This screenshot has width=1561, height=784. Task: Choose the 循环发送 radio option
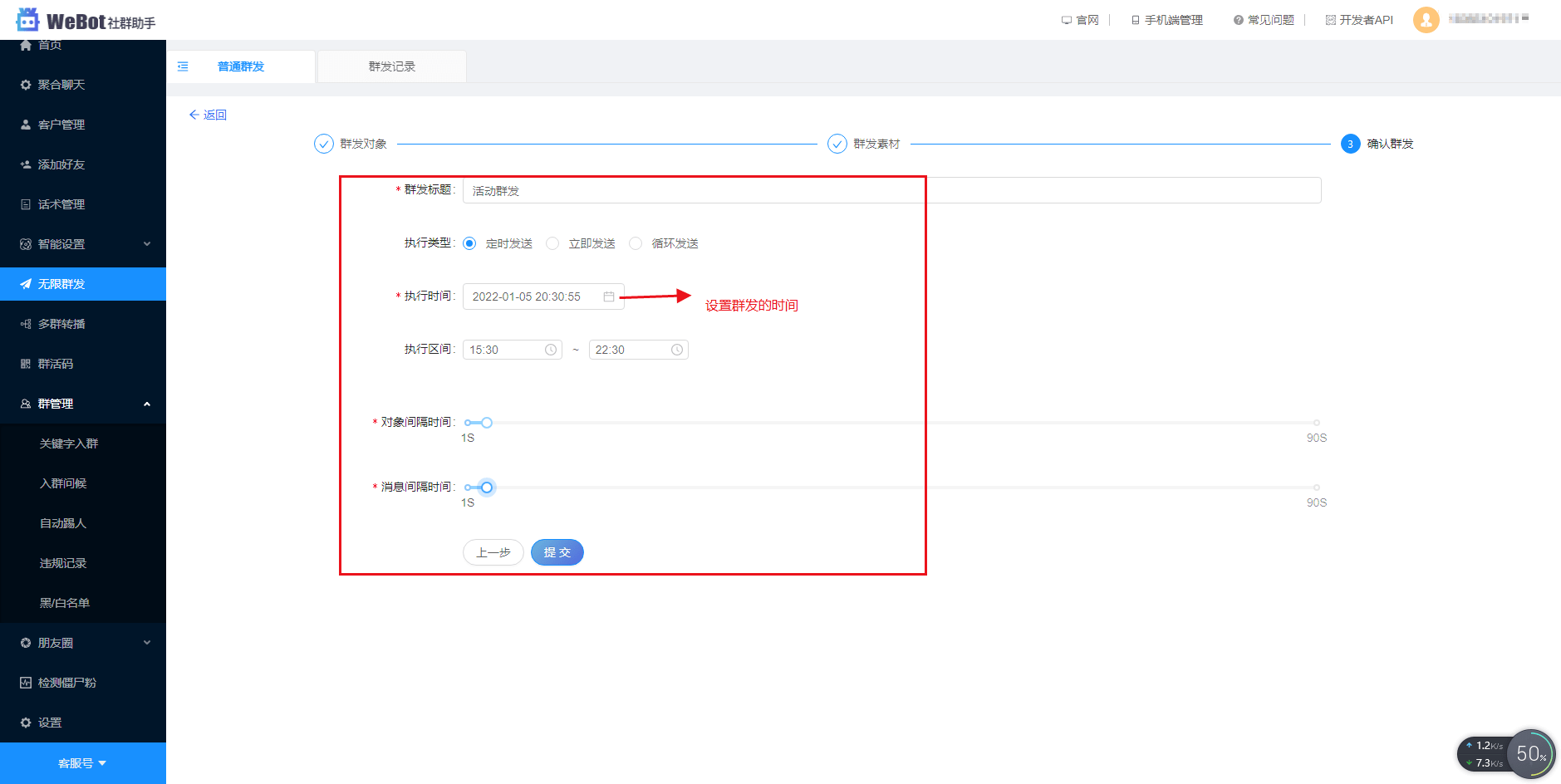(x=636, y=243)
